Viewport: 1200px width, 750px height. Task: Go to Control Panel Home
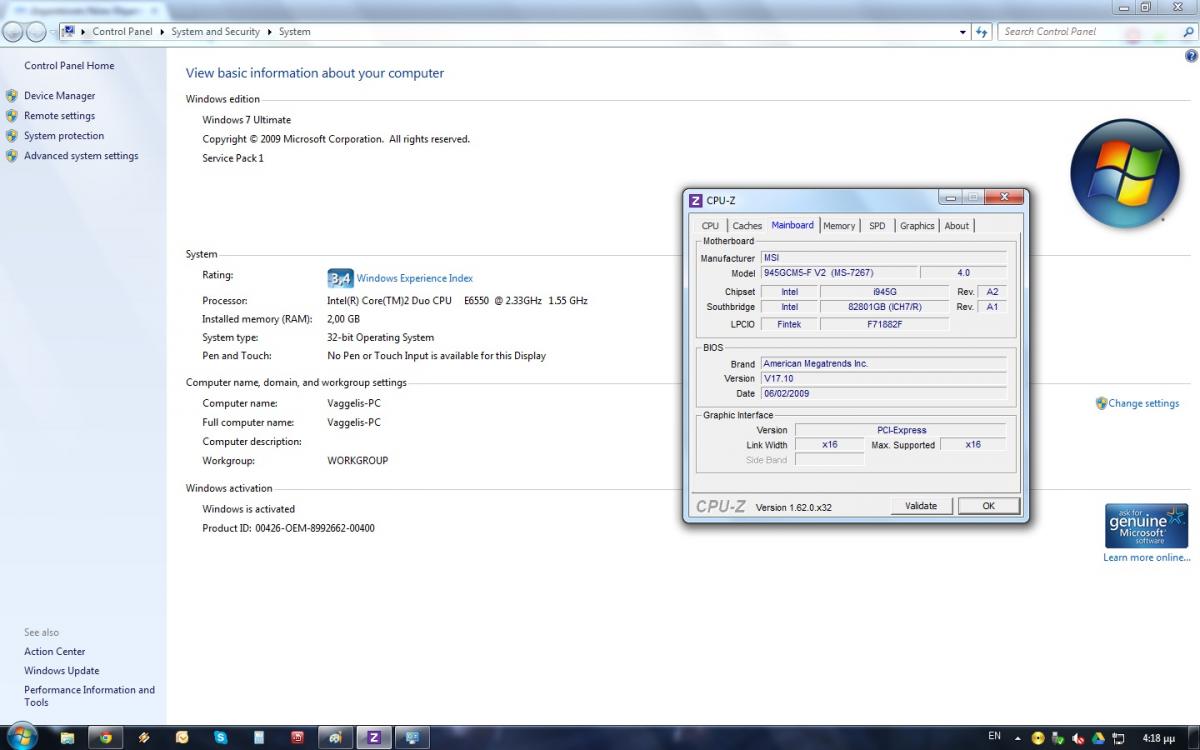pos(69,66)
